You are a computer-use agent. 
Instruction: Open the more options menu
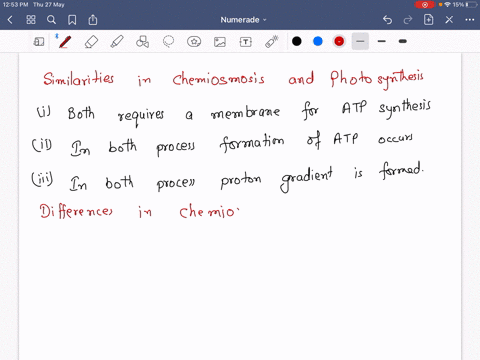[x=470, y=20]
